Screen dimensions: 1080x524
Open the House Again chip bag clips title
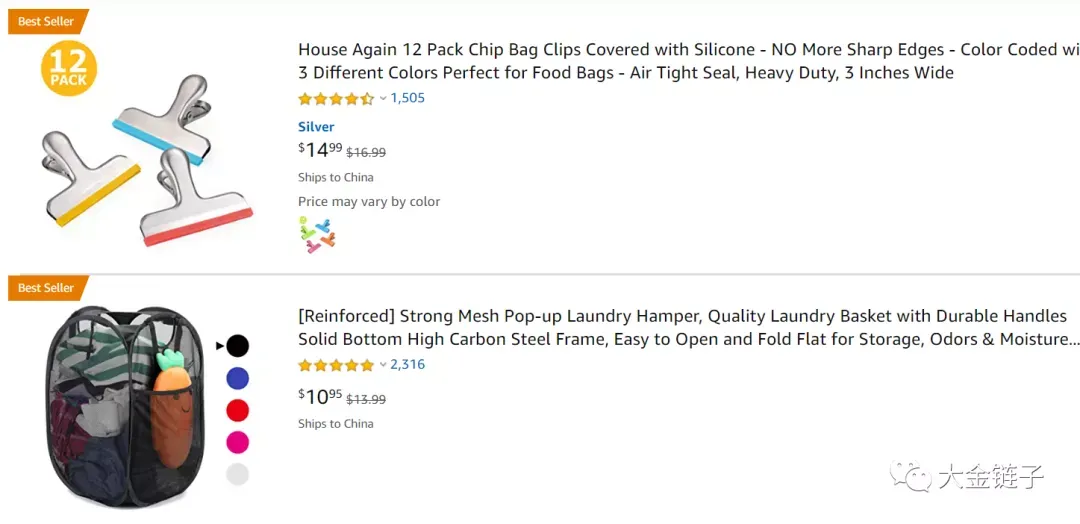pyautogui.click(x=689, y=61)
